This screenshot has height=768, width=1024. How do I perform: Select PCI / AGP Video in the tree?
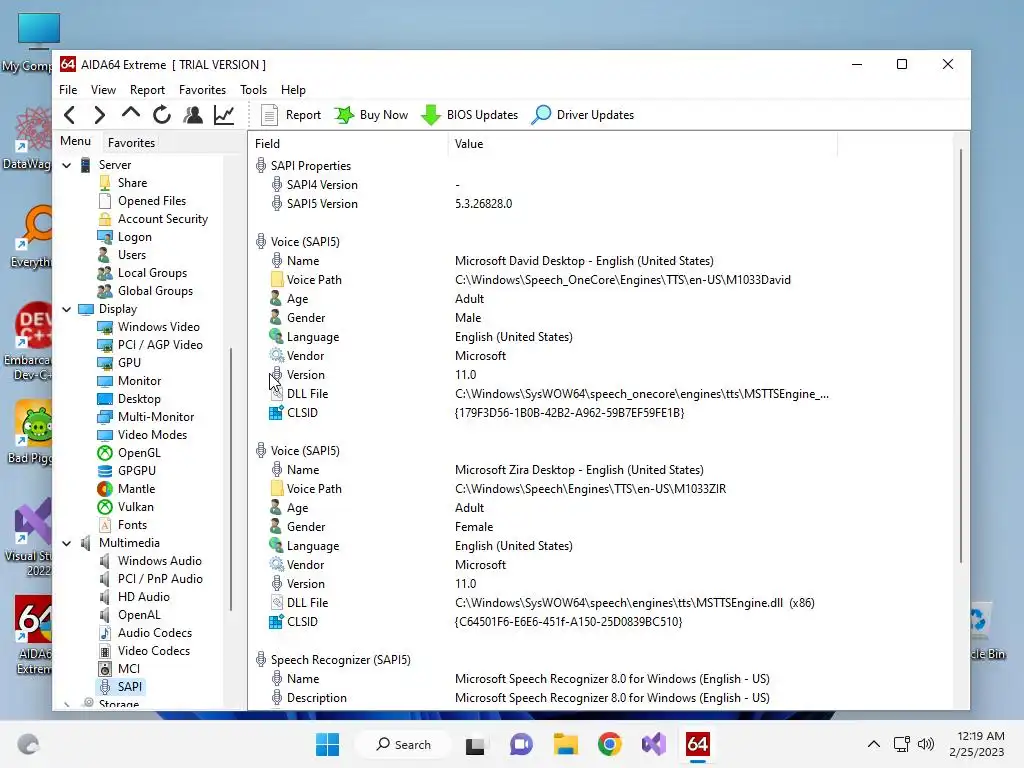(x=160, y=345)
